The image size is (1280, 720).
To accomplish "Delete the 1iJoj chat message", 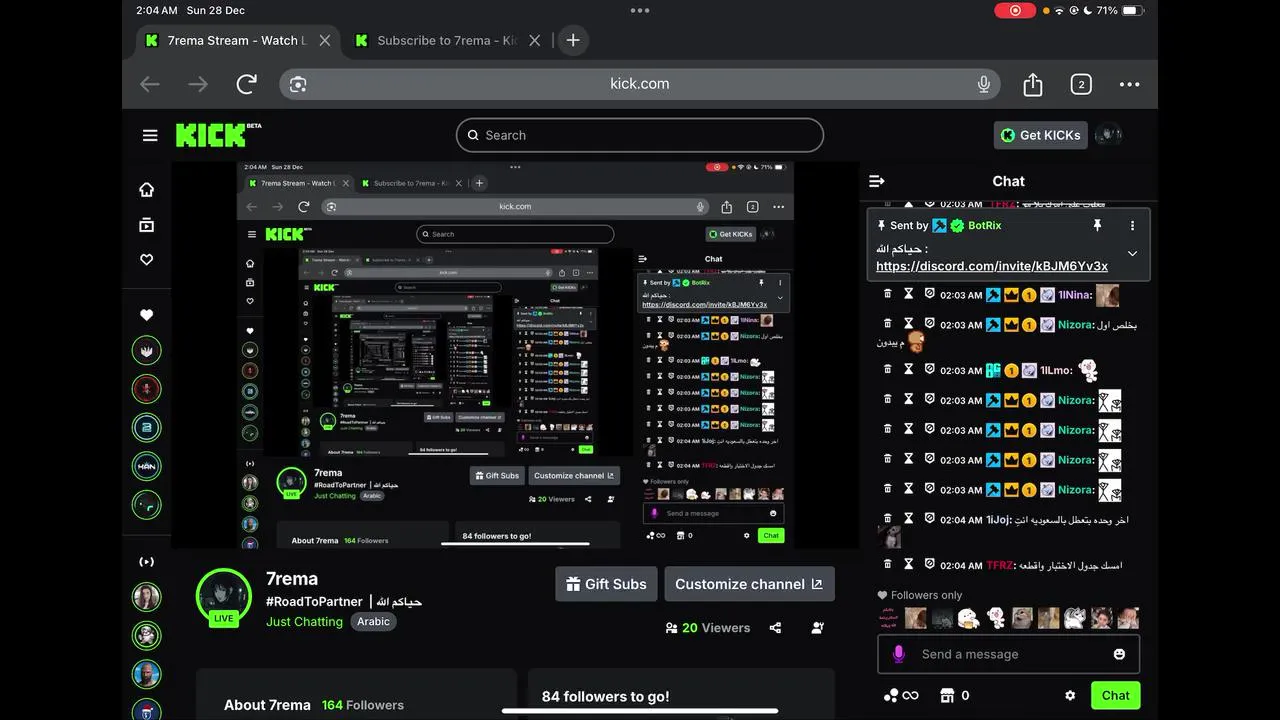I will [x=887, y=519].
